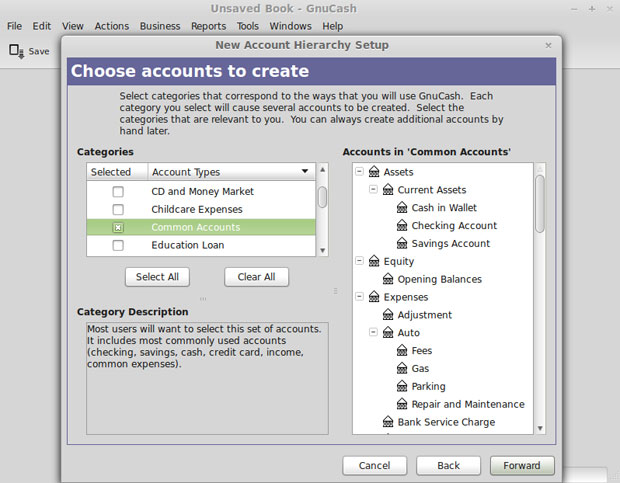Open the File menu
Screen dimensions: 620x483
tap(15, 26)
